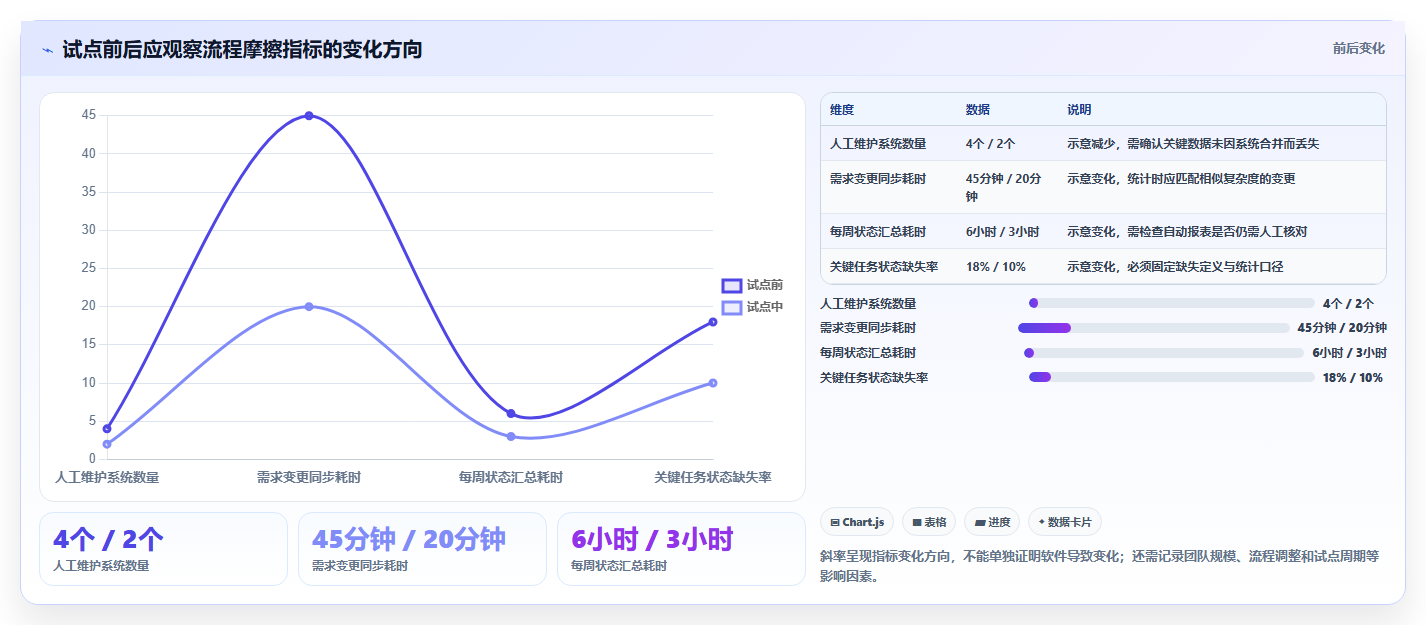Click the 前后变化 badge in header
The image size is (1426, 625).
tap(1358, 48)
